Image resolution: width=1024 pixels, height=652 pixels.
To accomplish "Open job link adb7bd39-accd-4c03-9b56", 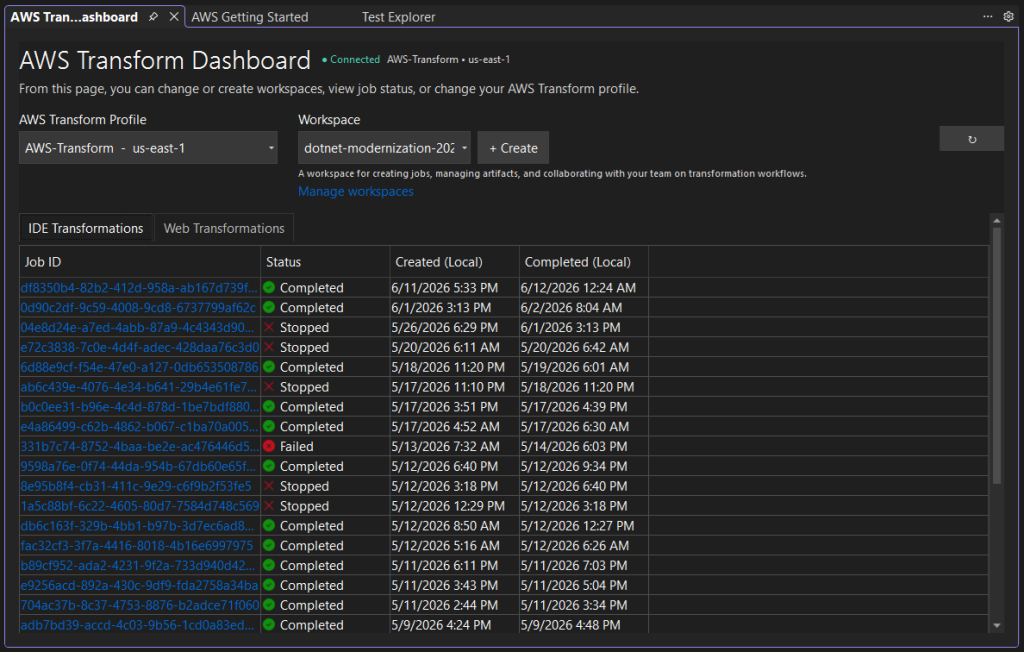I will [137, 625].
